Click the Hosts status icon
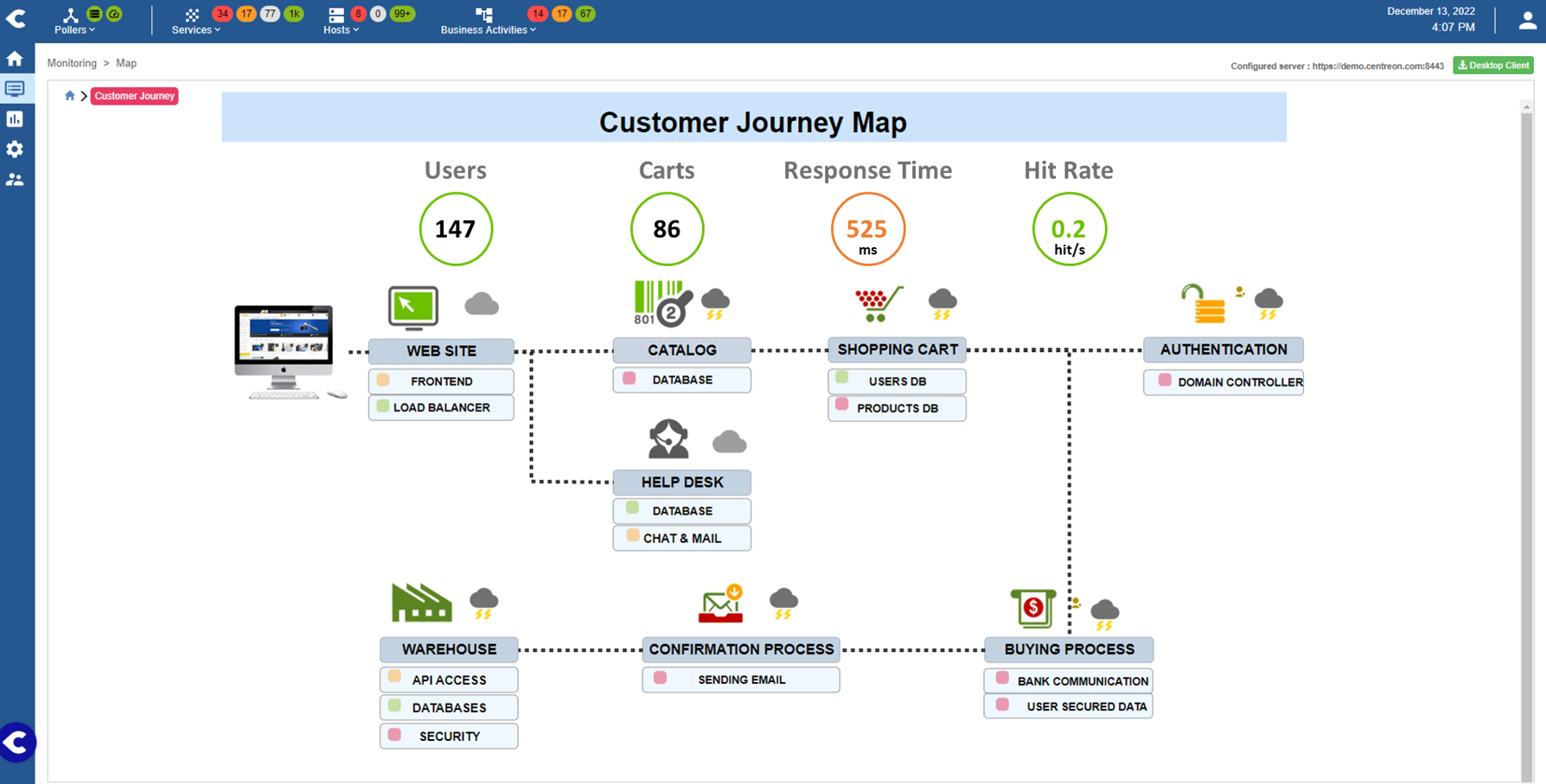 tap(335, 13)
